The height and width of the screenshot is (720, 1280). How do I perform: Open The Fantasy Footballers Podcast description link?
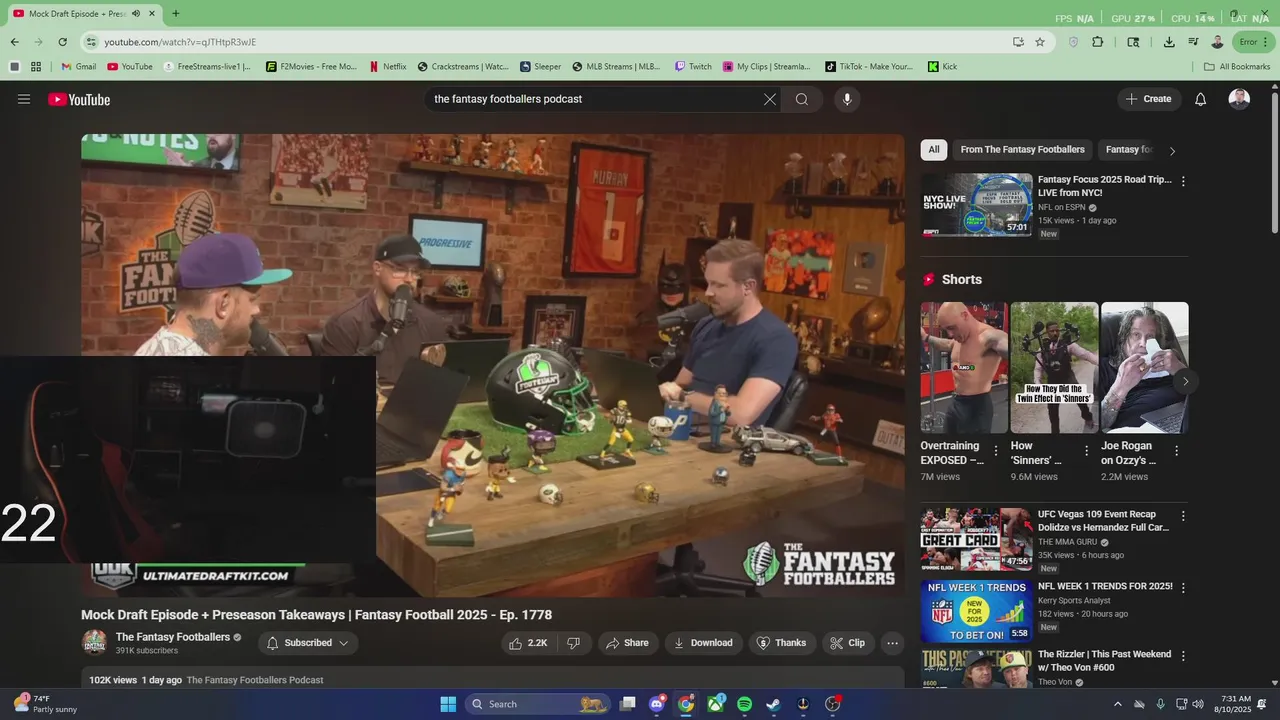(x=255, y=680)
